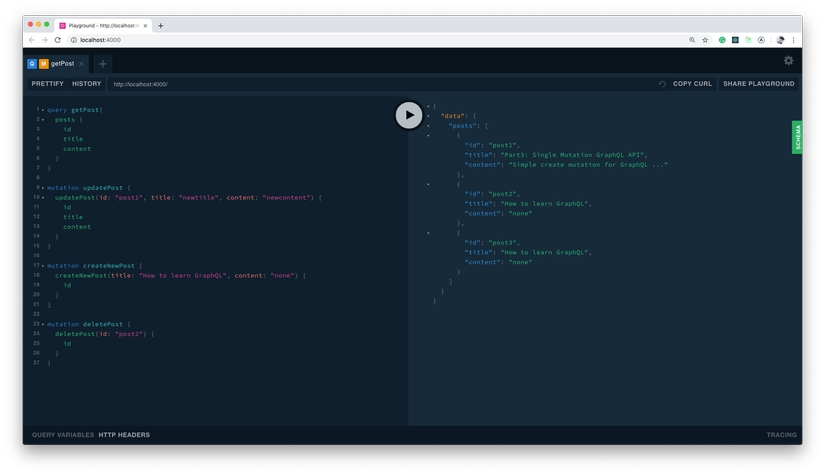825x475 pixels.
Task: Run the query with the play button
Action: coord(408,115)
